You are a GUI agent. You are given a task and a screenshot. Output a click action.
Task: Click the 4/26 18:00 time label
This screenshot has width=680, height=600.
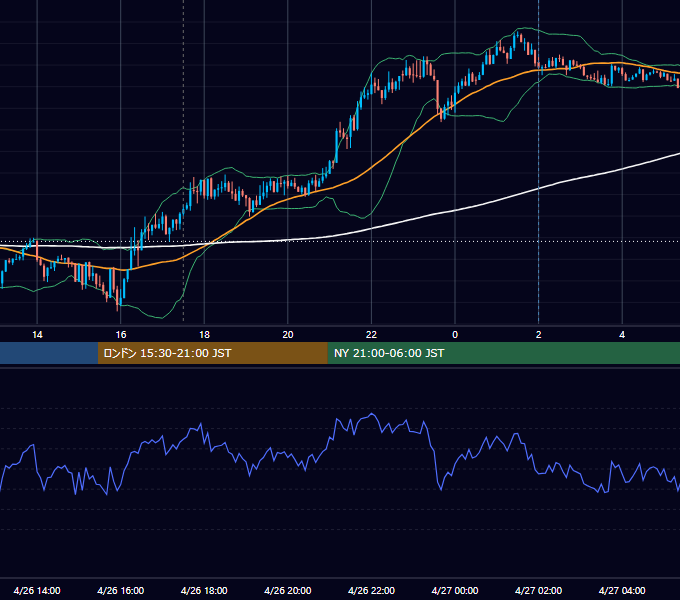[204, 590]
